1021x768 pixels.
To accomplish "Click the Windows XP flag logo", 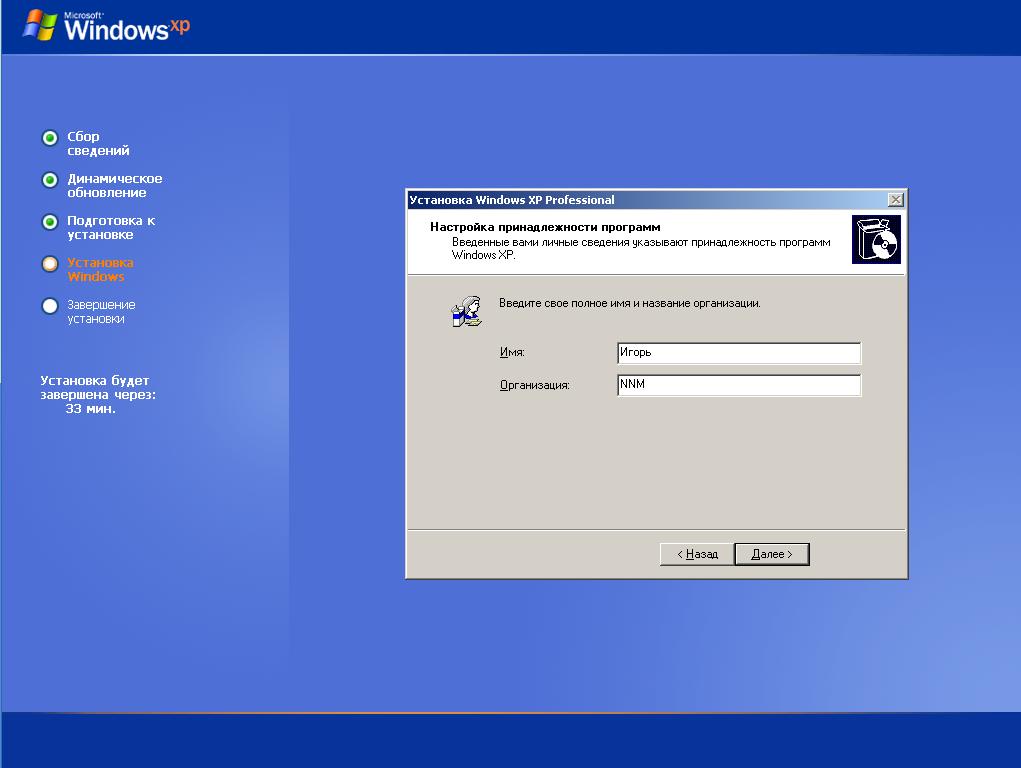I will click(x=39, y=26).
